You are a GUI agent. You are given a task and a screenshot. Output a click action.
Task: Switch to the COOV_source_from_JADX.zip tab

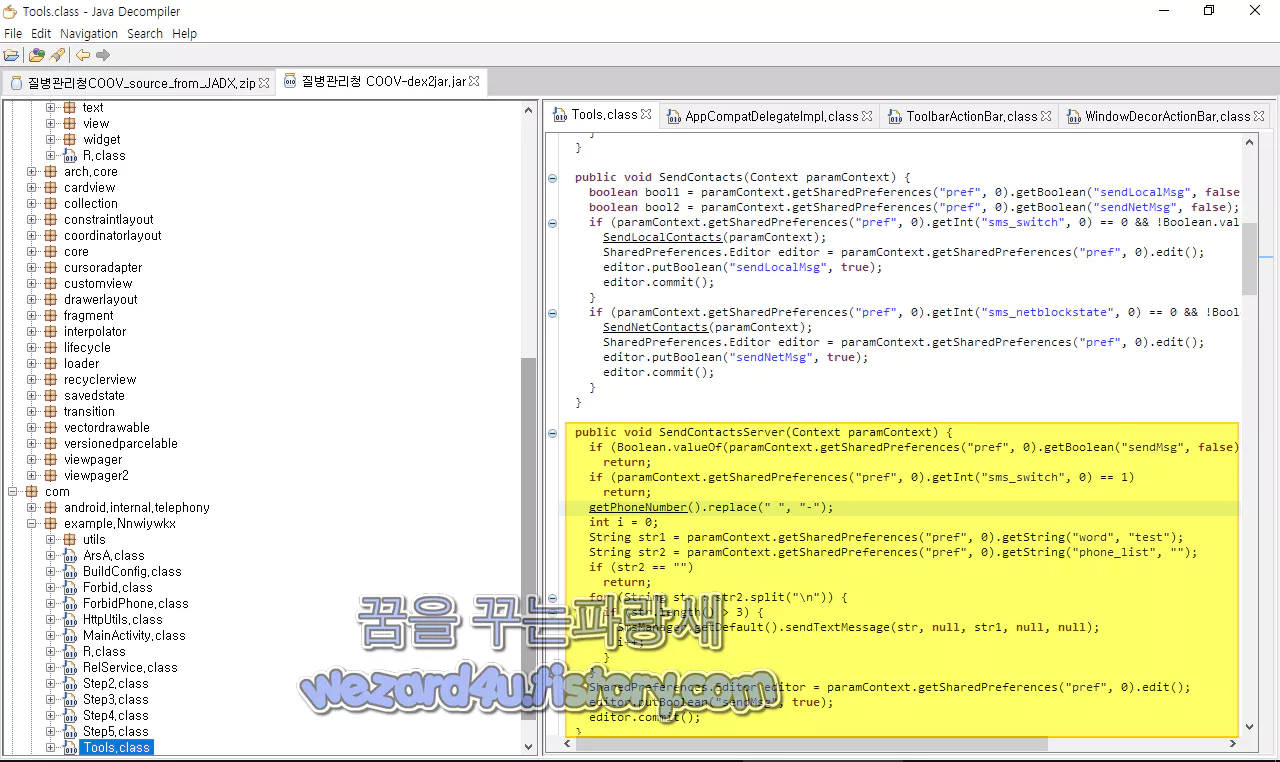click(140, 83)
